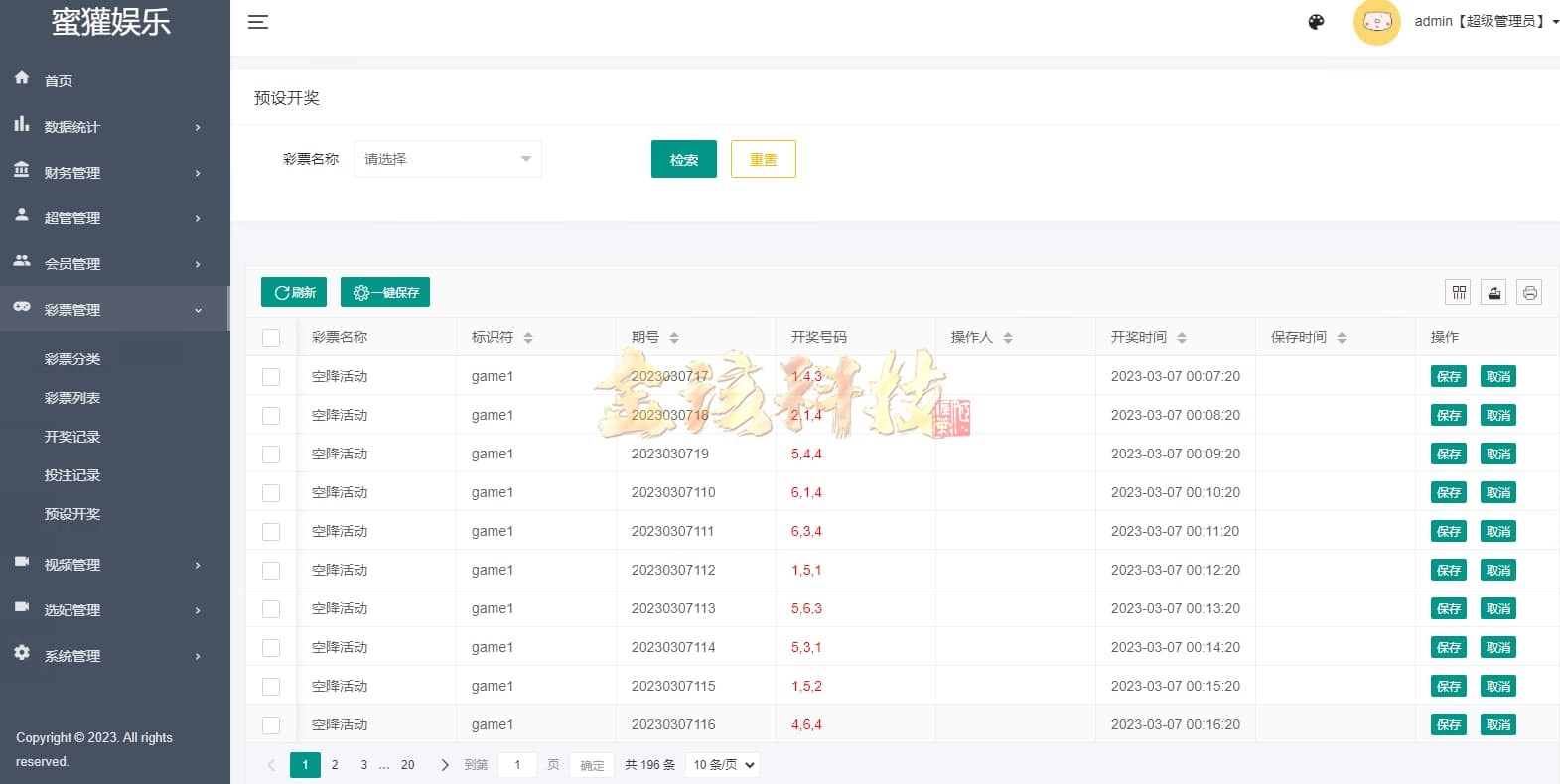Click the gamepad icon for 彩票管理
Viewport: 1560px width, 784px height.
(x=22, y=307)
